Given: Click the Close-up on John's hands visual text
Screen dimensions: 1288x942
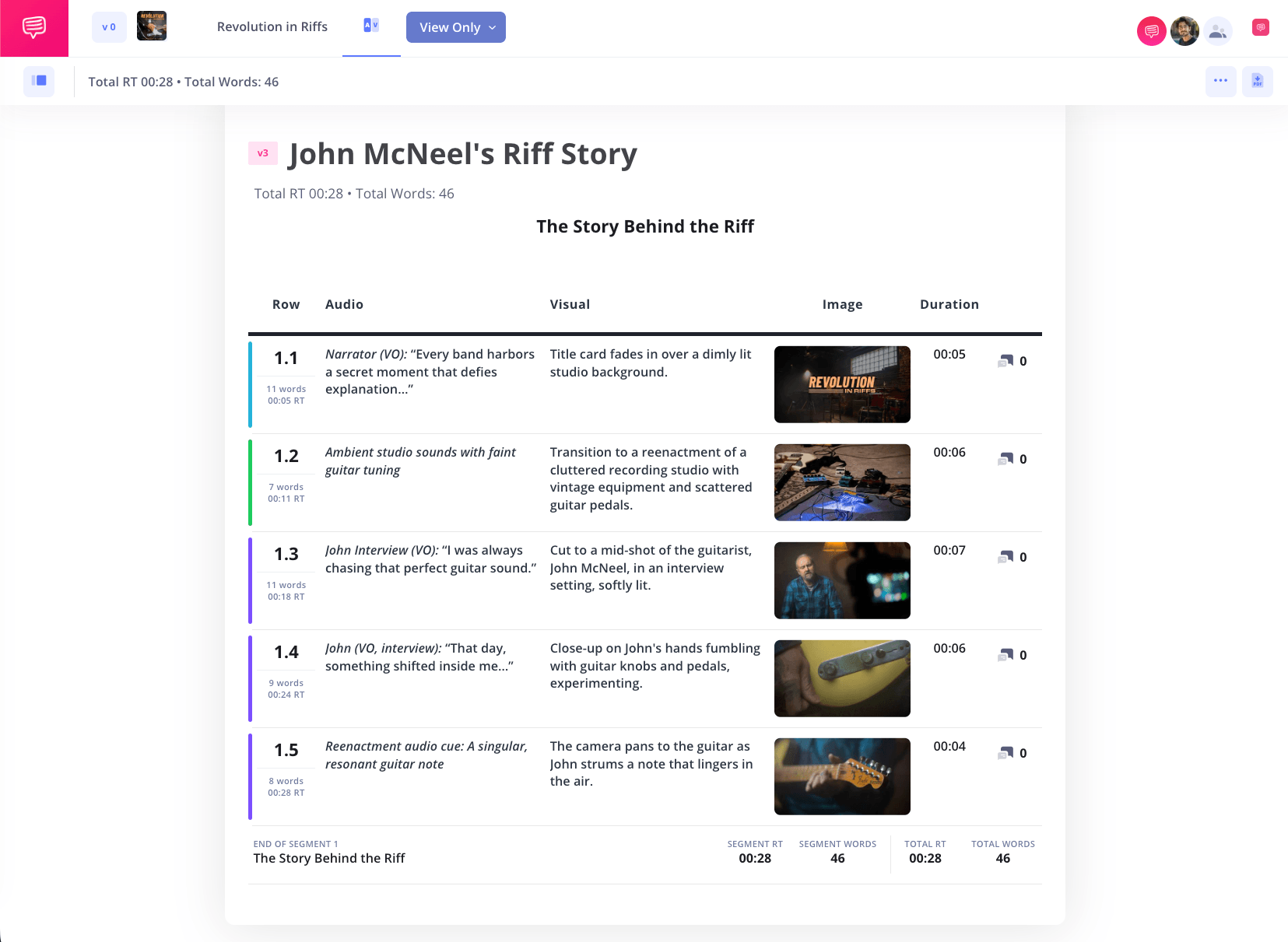Looking at the screenshot, I should coord(655,666).
